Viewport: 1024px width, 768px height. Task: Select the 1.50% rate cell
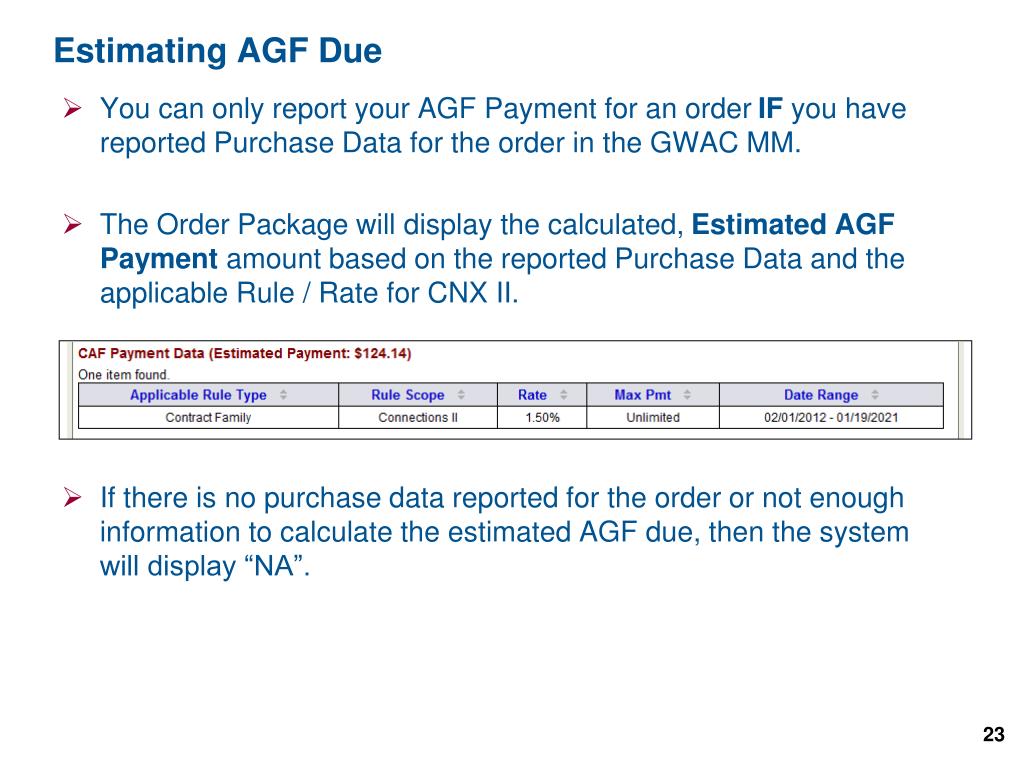point(542,417)
